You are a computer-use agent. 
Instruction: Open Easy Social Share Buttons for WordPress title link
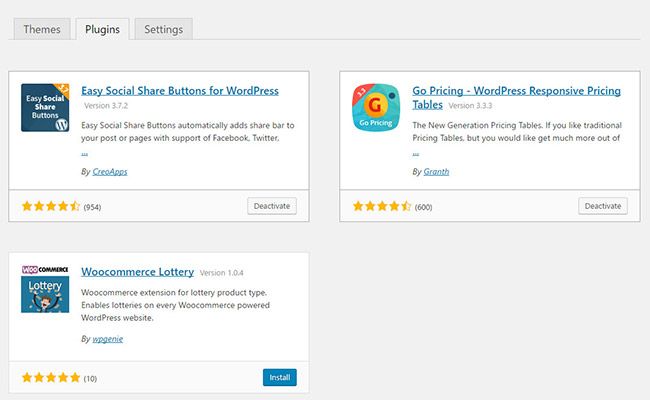(180, 91)
